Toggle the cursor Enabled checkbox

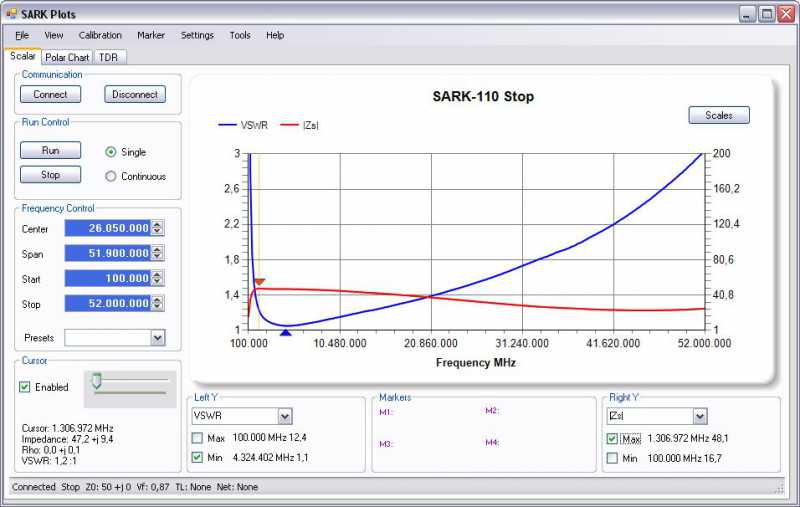point(24,387)
